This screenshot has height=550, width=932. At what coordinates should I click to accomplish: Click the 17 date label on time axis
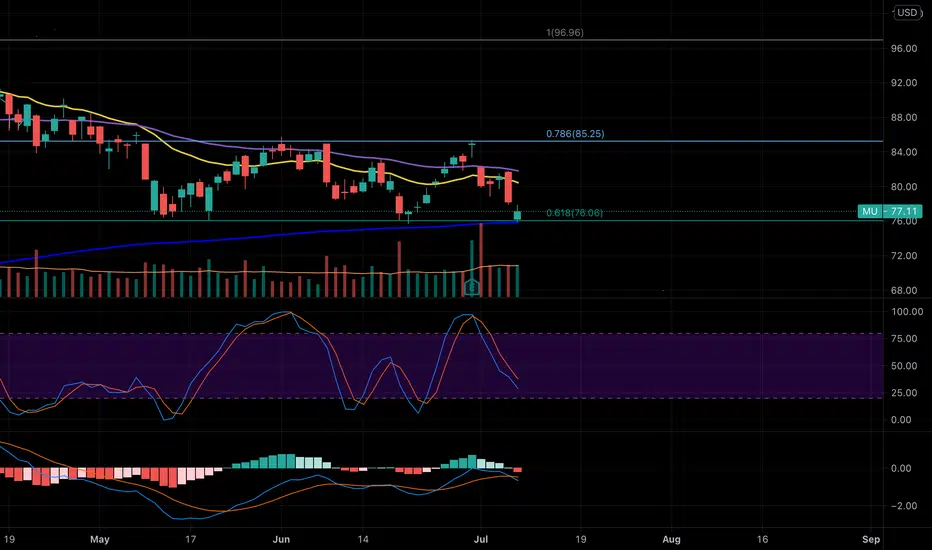[x=190, y=539]
